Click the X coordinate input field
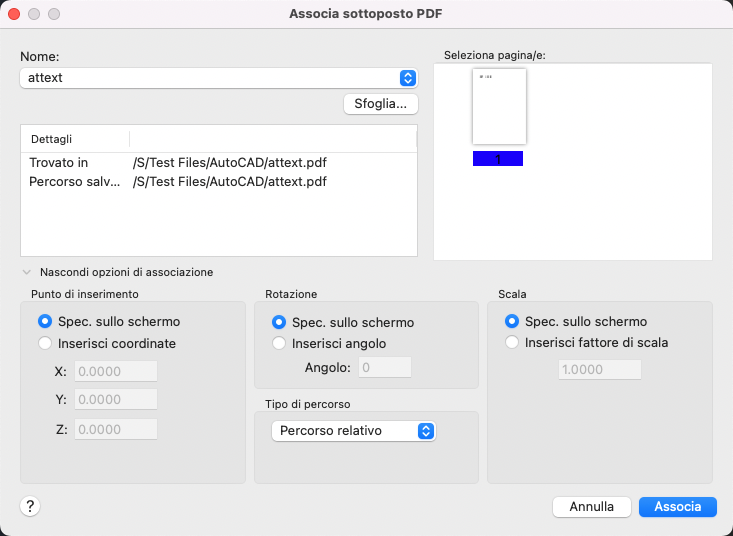 116,372
